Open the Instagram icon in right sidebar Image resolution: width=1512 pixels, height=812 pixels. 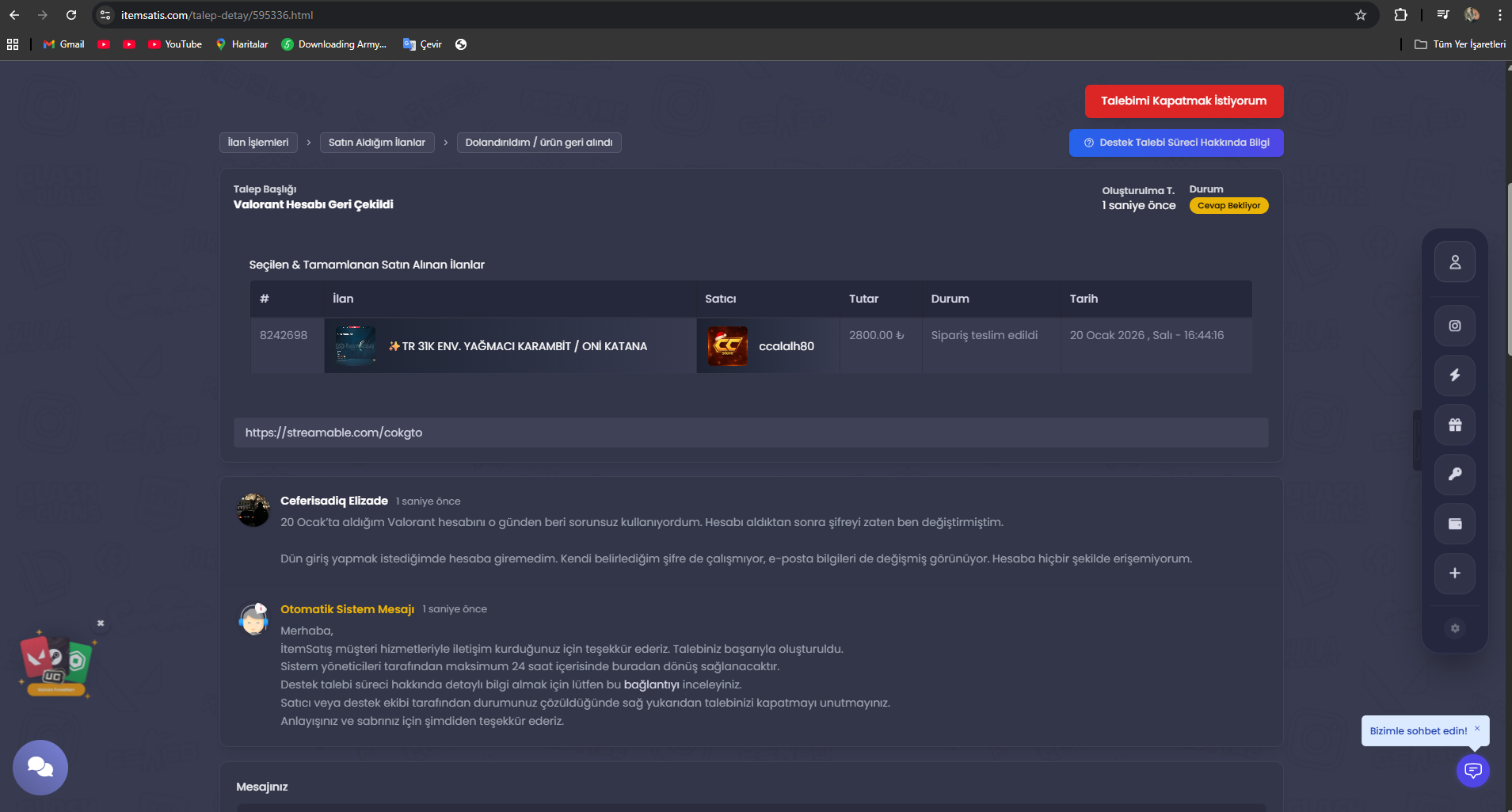[1455, 326]
